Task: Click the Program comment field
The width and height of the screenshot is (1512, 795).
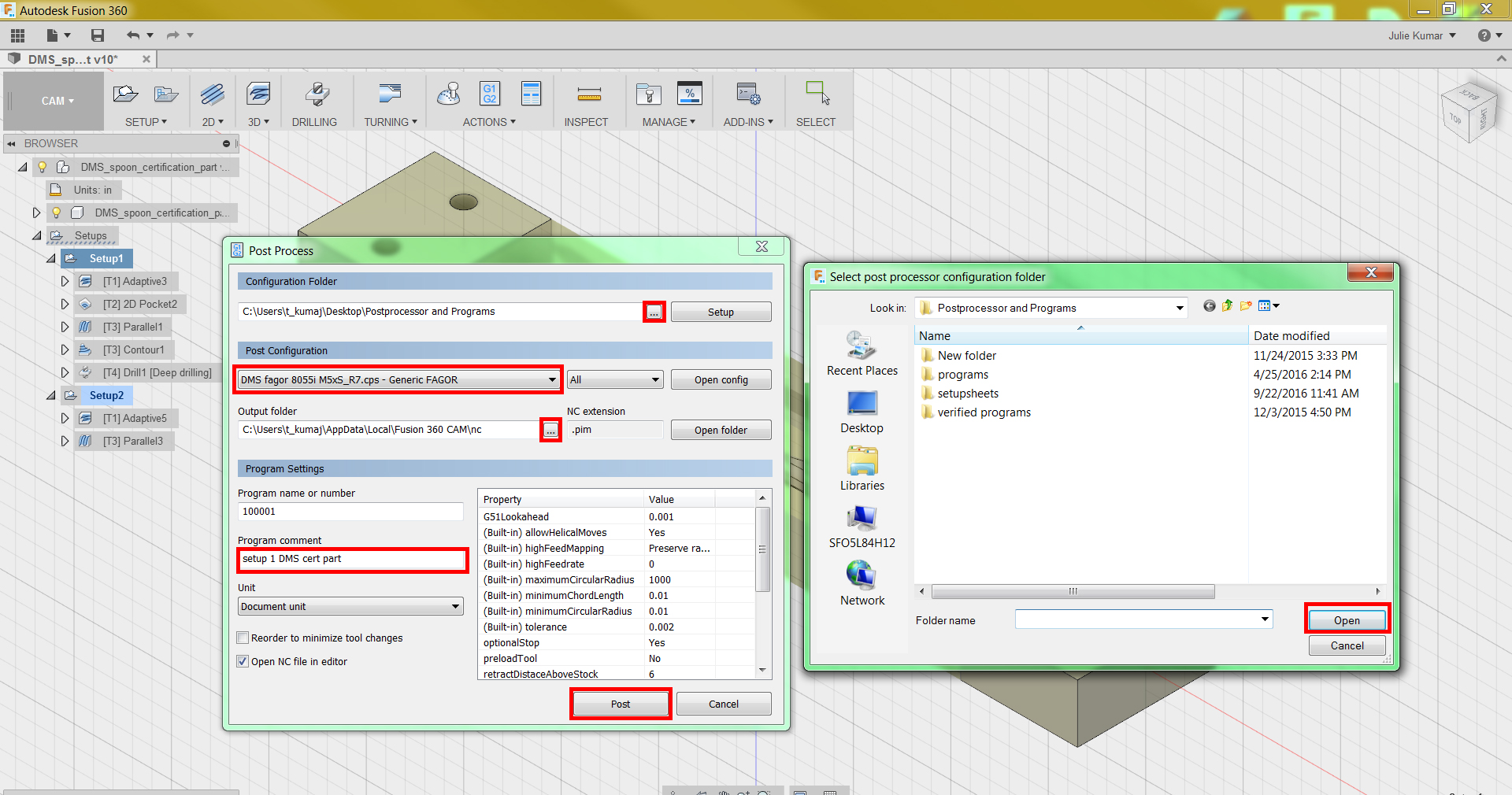Action: (x=351, y=559)
